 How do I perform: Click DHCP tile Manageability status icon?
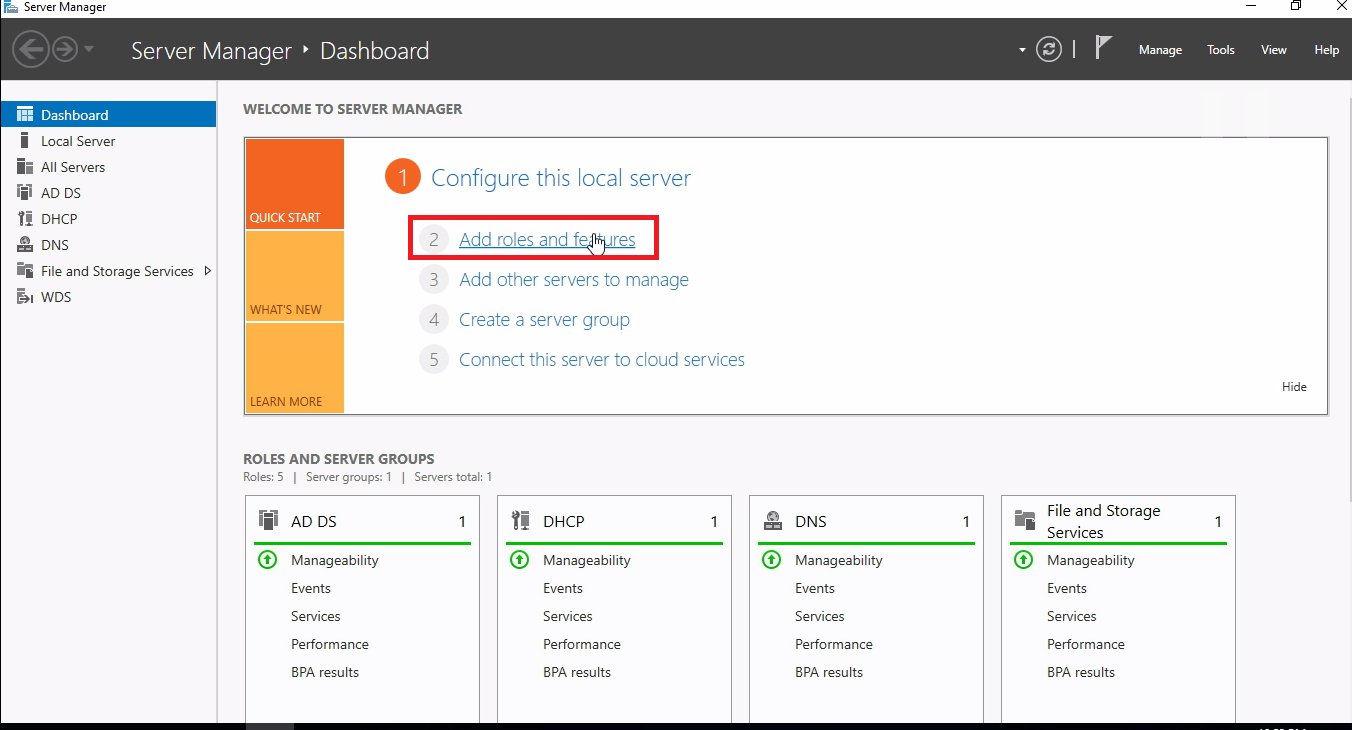point(519,560)
